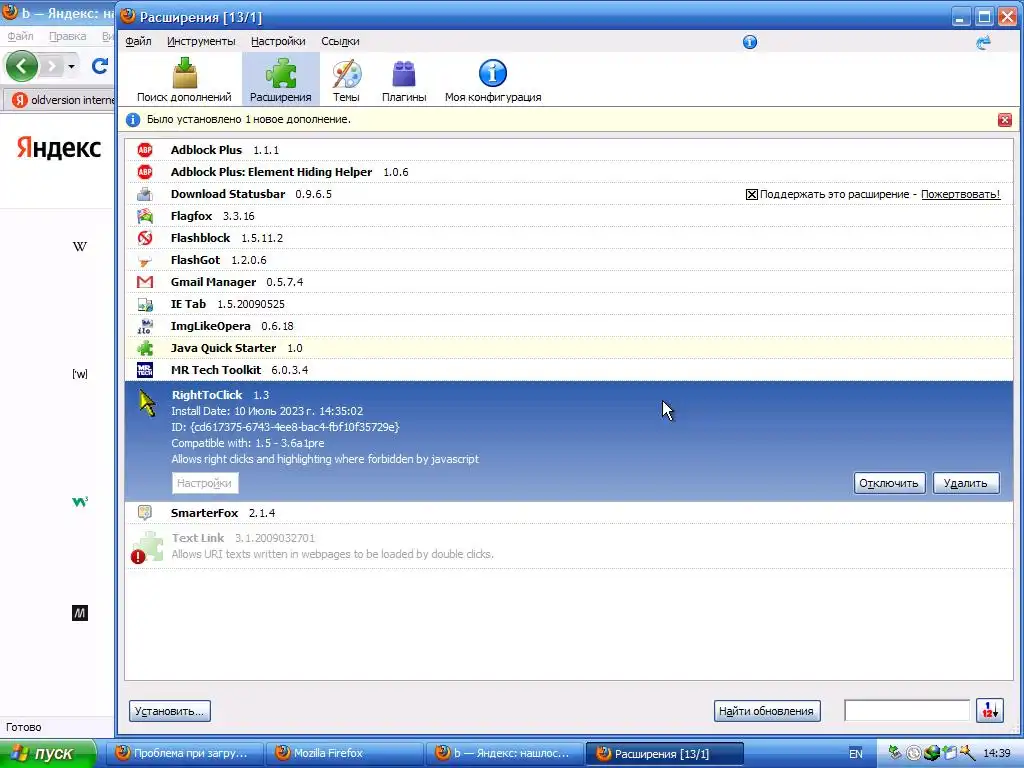Click the RightToClick yellow cursor icon
This screenshot has height=768, width=1024.
pyautogui.click(x=147, y=403)
